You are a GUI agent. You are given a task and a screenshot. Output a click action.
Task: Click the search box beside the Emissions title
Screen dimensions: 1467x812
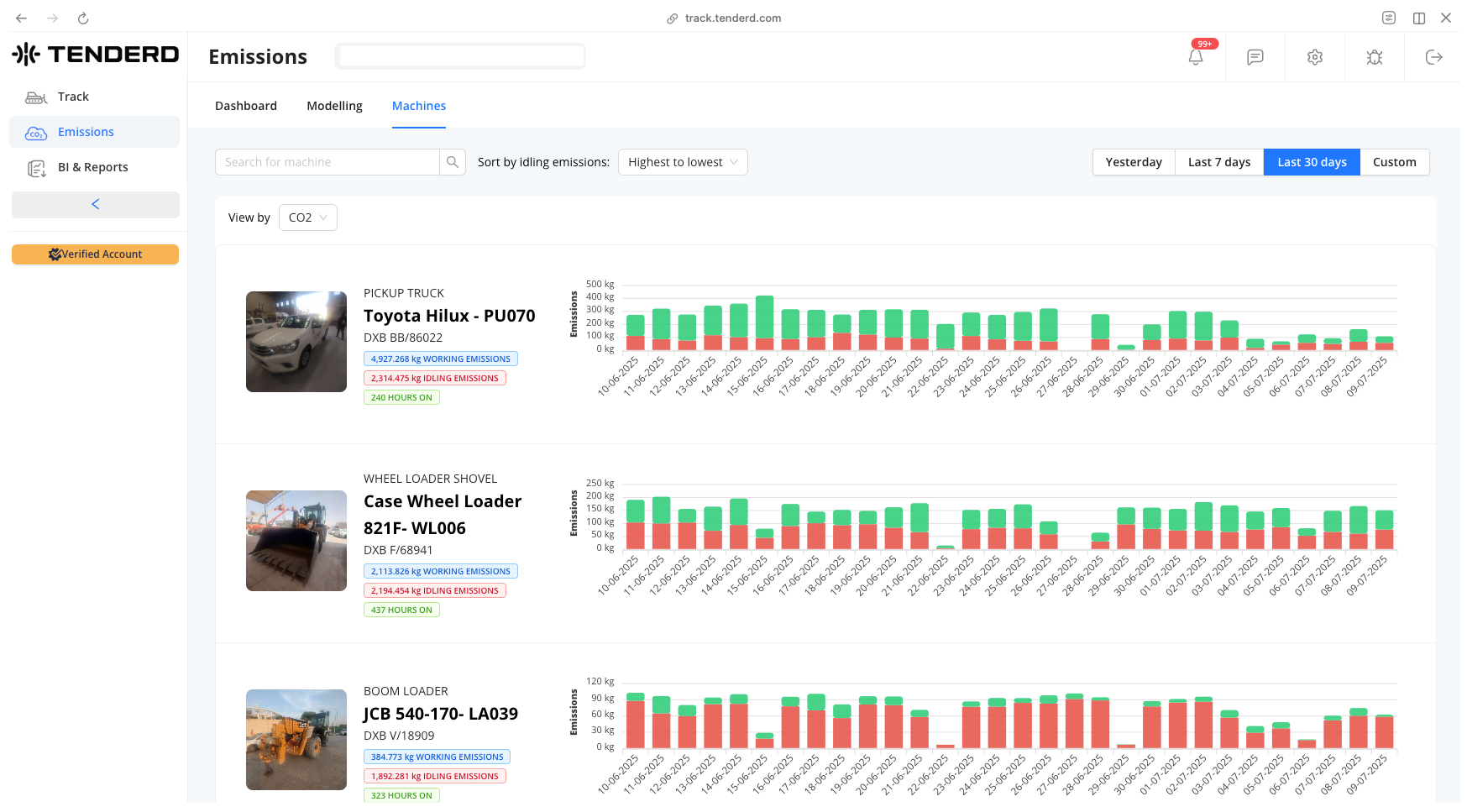(x=460, y=56)
